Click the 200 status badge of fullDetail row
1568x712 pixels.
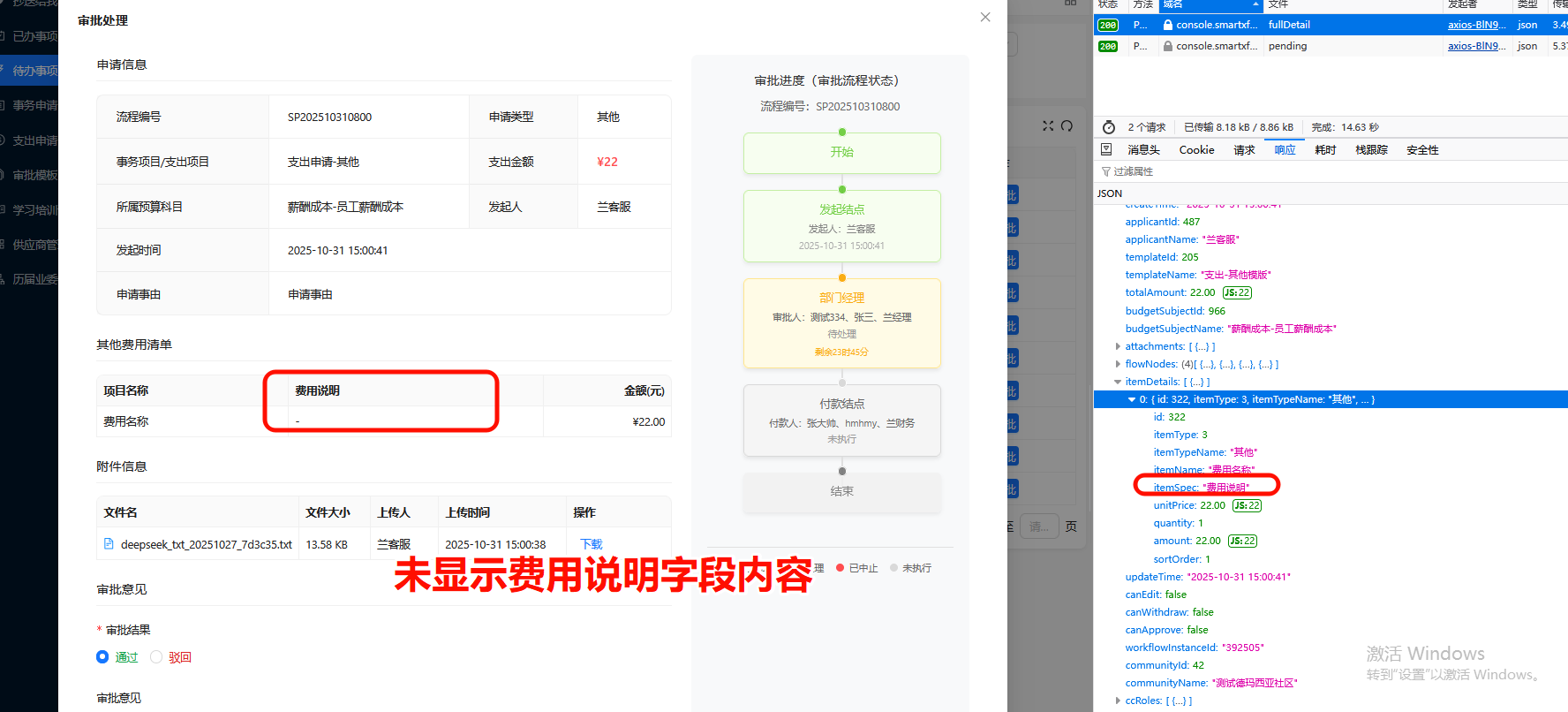click(1108, 25)
